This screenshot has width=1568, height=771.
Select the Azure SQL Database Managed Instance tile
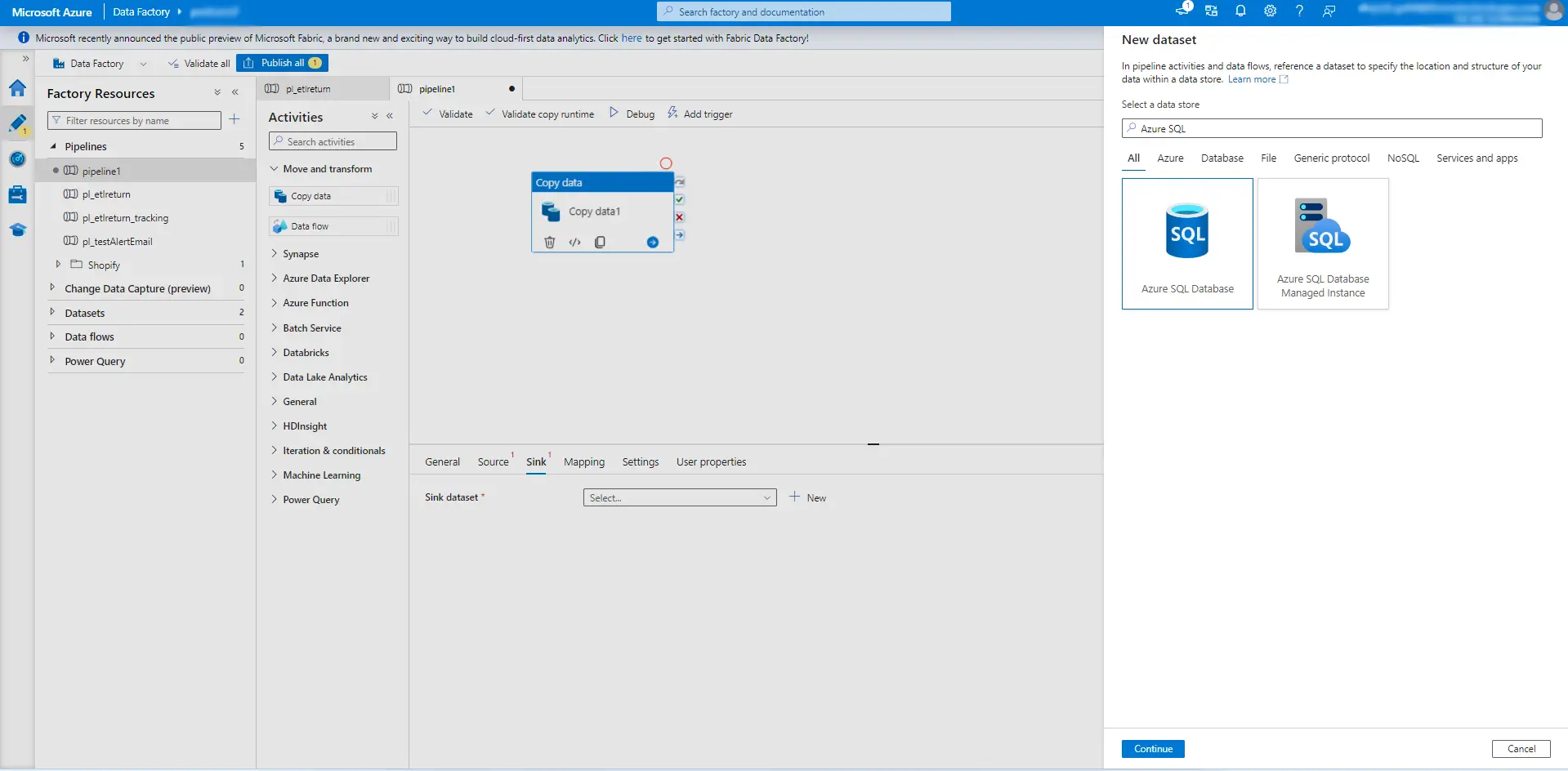1323,243
